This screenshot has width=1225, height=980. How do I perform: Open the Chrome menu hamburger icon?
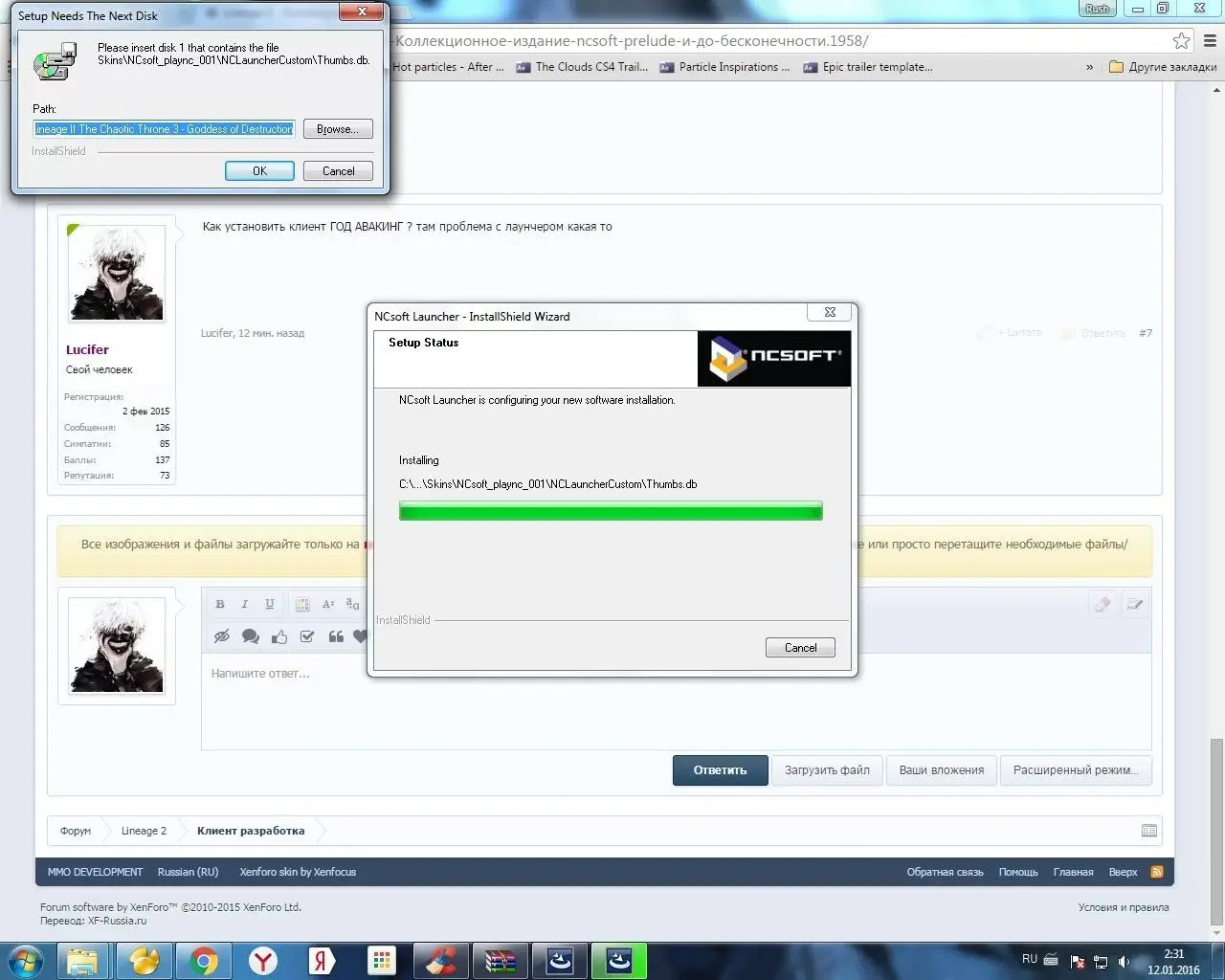tap(1209, 41)
